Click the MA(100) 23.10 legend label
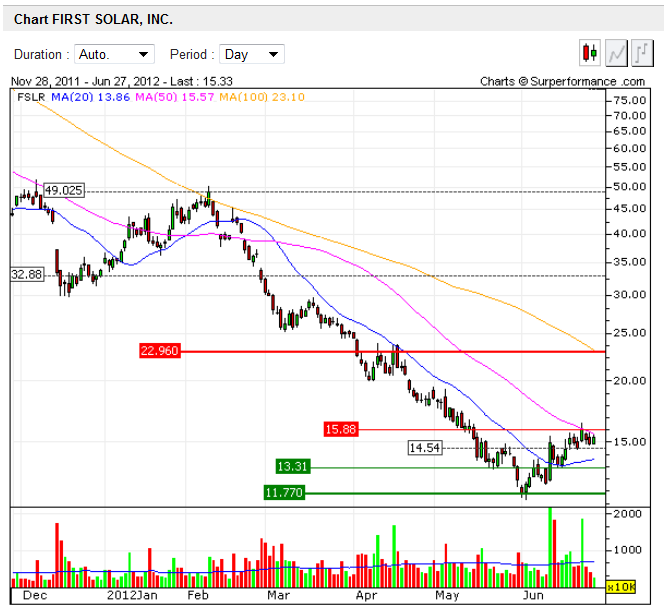Image resolution: width=664 pixels, height=614 pixels. pyautogui.click(x=262, y=96)
